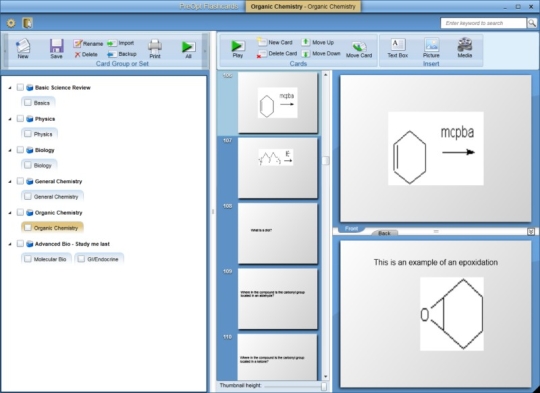Check the General Chemistry set checkbox
Screen dimensions: 540x393
point(28,197)
